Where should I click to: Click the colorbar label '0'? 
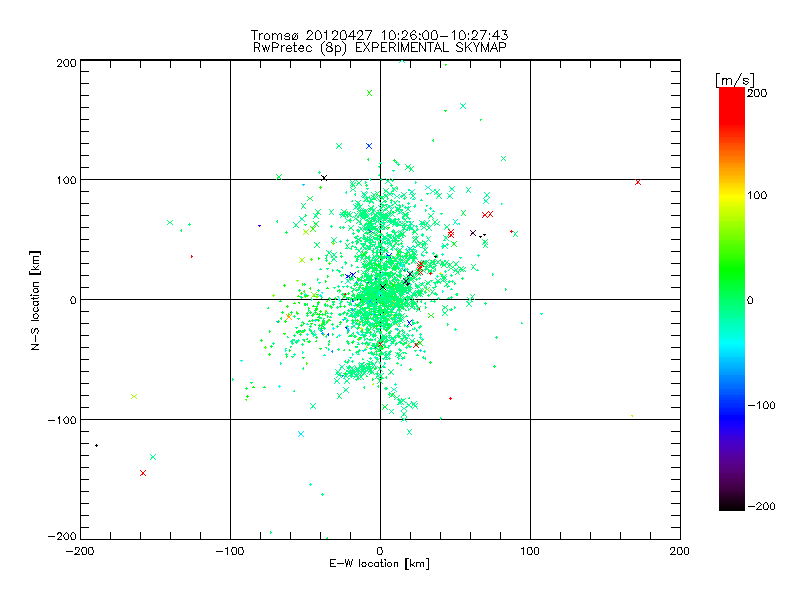[x=750, y=300]
